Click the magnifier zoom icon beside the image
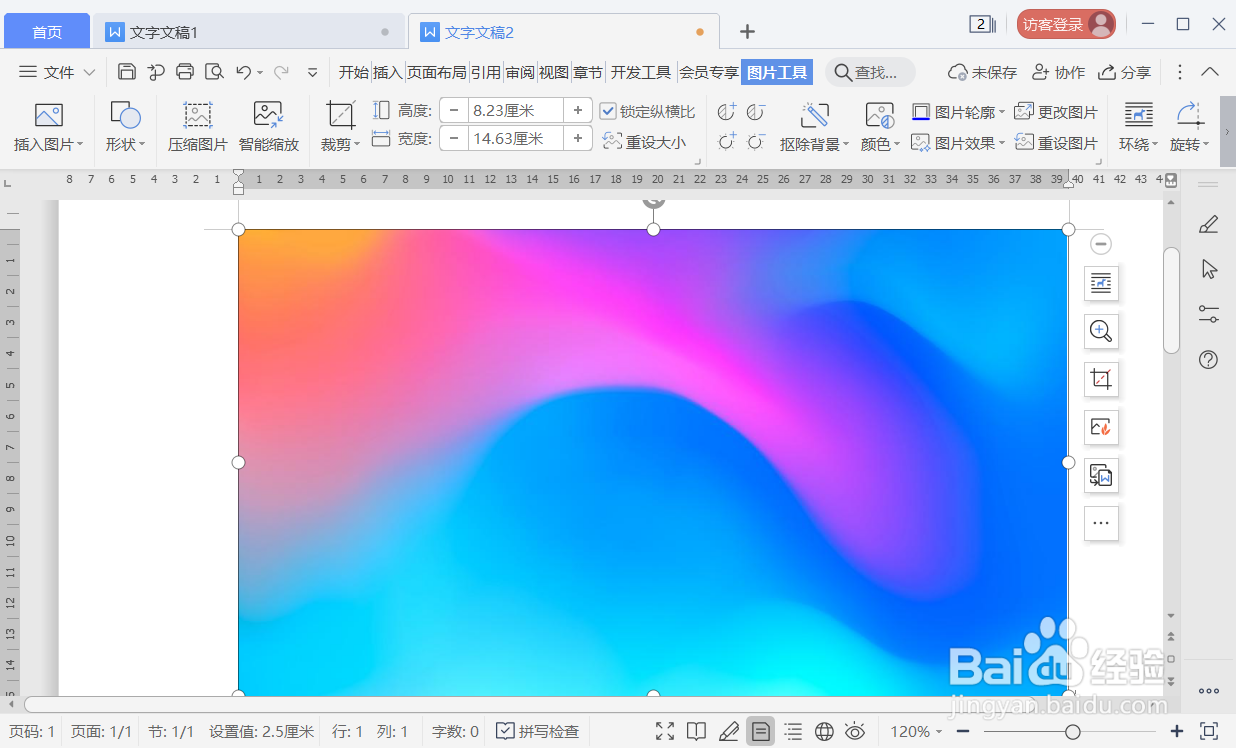This screenshot has height=748, width=1236. (1100, 331)
